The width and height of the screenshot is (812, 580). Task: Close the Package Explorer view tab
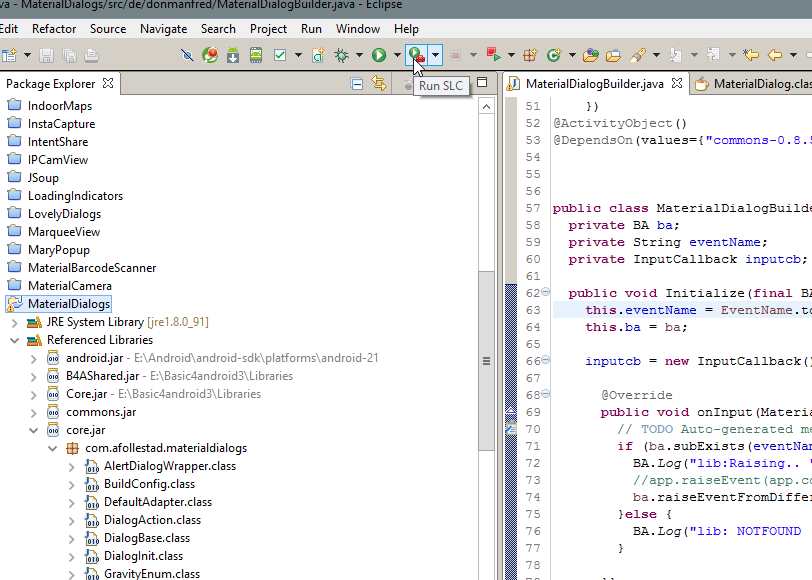(108, 84)
